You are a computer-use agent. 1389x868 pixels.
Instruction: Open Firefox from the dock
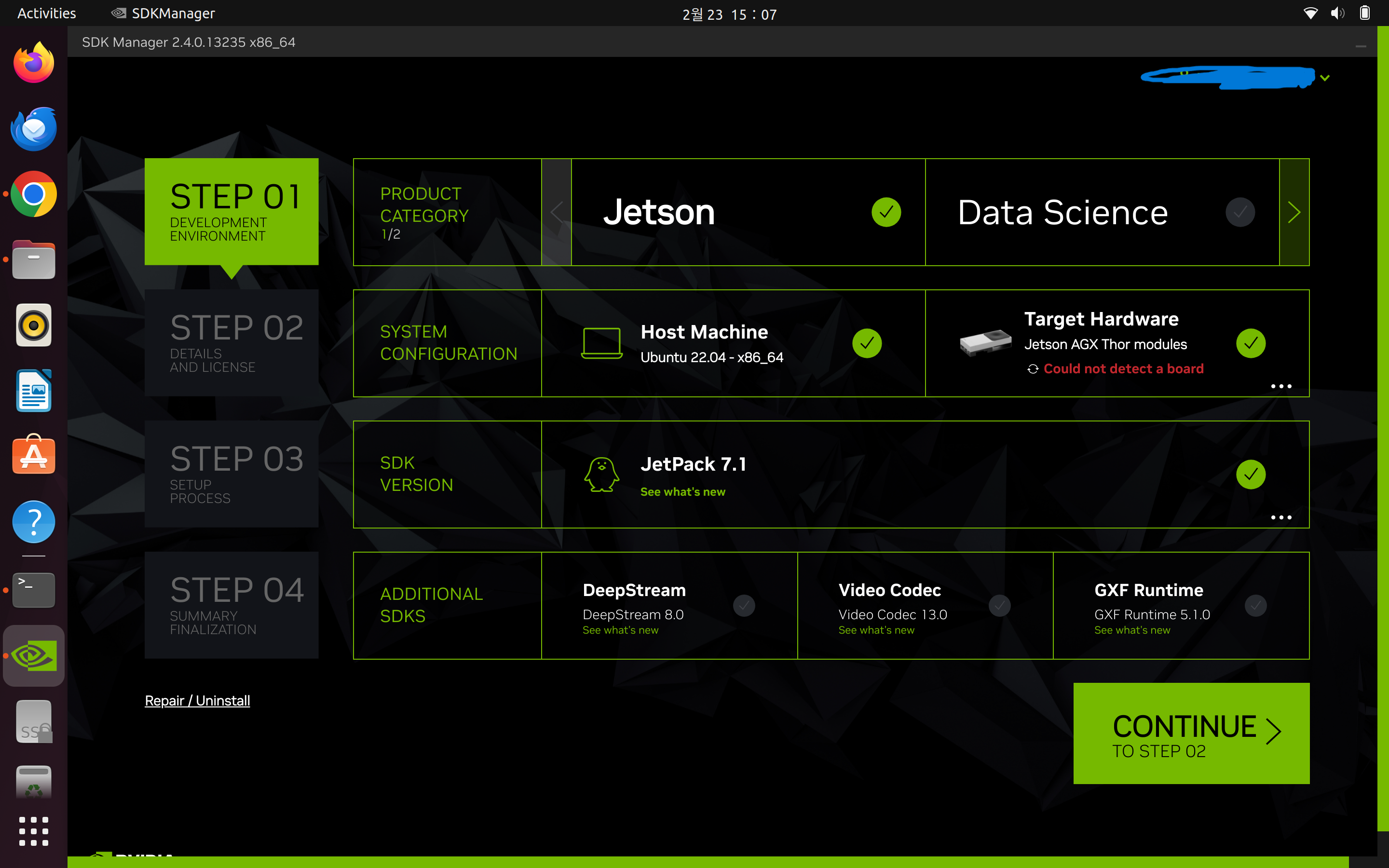click(x=33, y=62)
